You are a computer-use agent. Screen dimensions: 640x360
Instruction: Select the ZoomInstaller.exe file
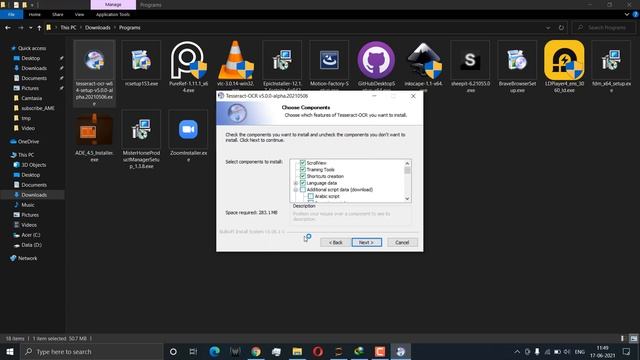[x=188, y=136]
